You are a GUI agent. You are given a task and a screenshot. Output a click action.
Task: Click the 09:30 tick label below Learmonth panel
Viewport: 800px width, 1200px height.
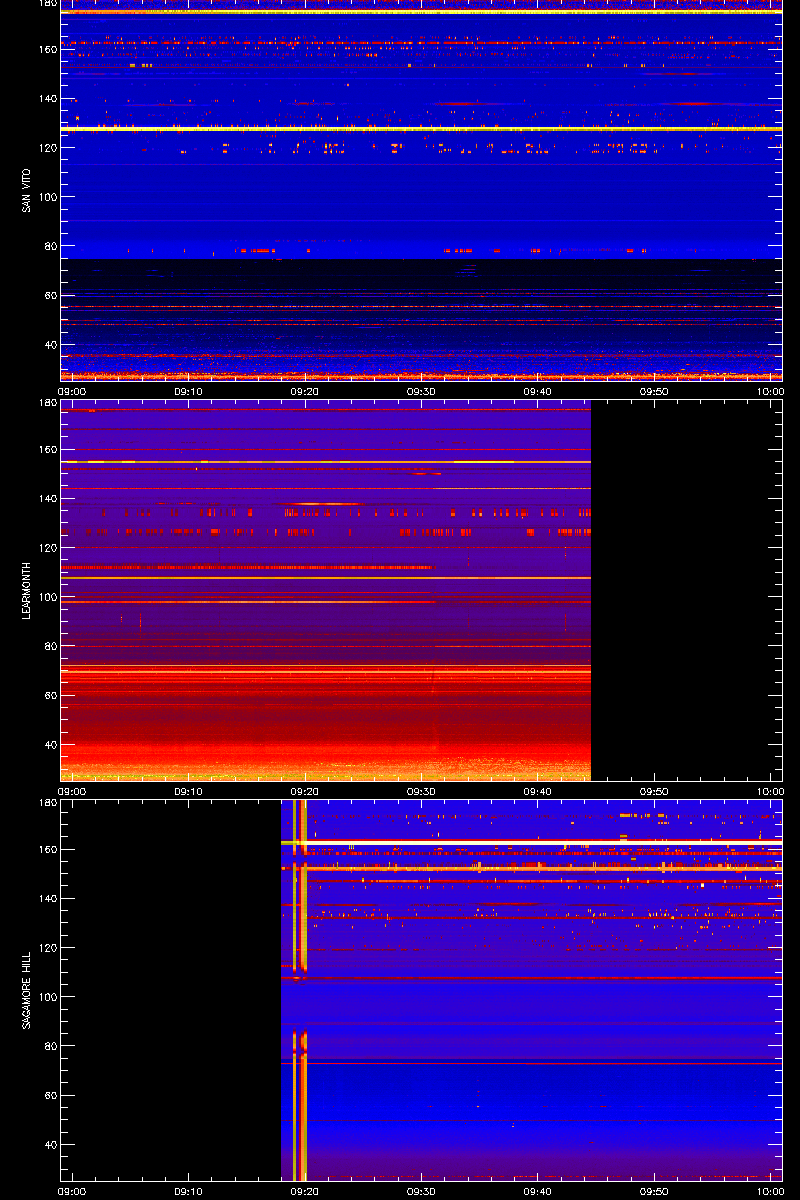point(421,792)
